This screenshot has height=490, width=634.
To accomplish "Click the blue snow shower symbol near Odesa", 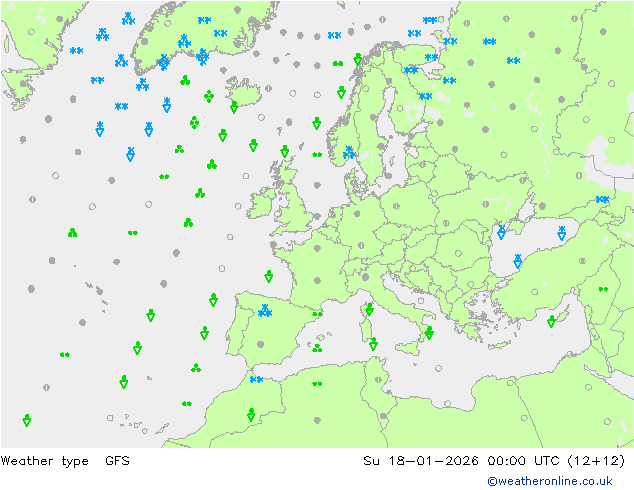I will point(501,232).
